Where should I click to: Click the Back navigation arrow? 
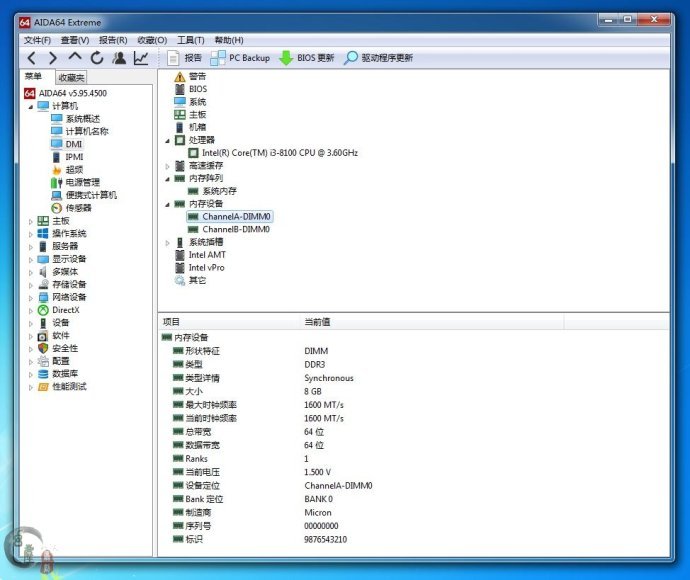coord(32,58)
